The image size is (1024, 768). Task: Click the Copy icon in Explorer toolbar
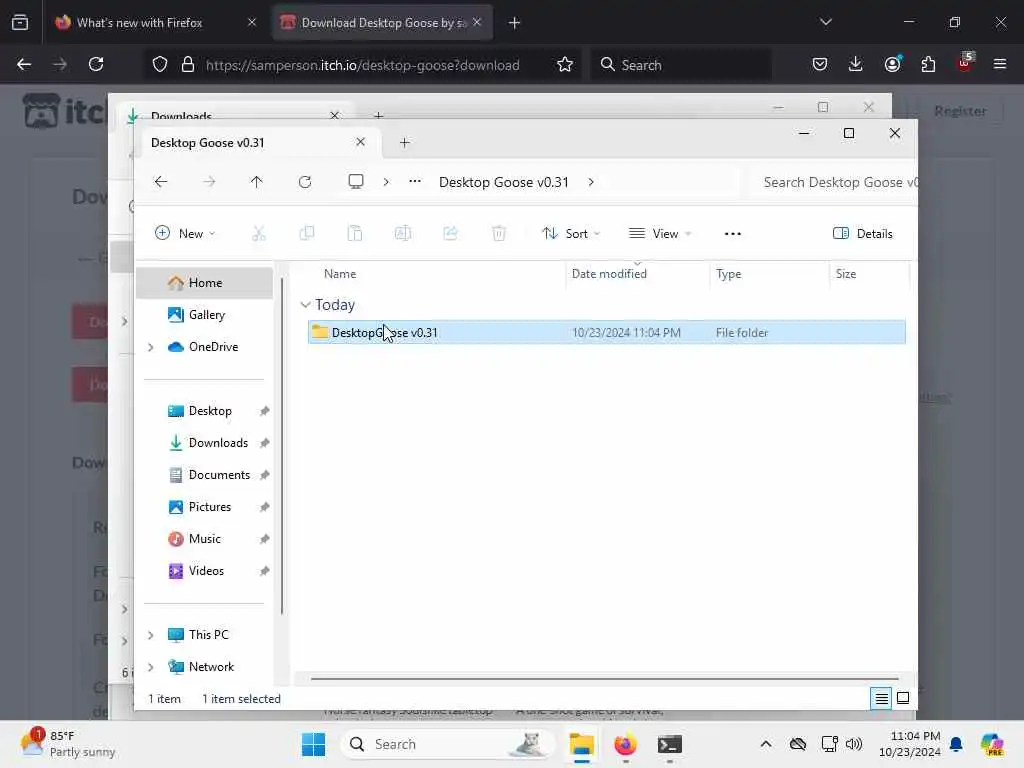306,233
